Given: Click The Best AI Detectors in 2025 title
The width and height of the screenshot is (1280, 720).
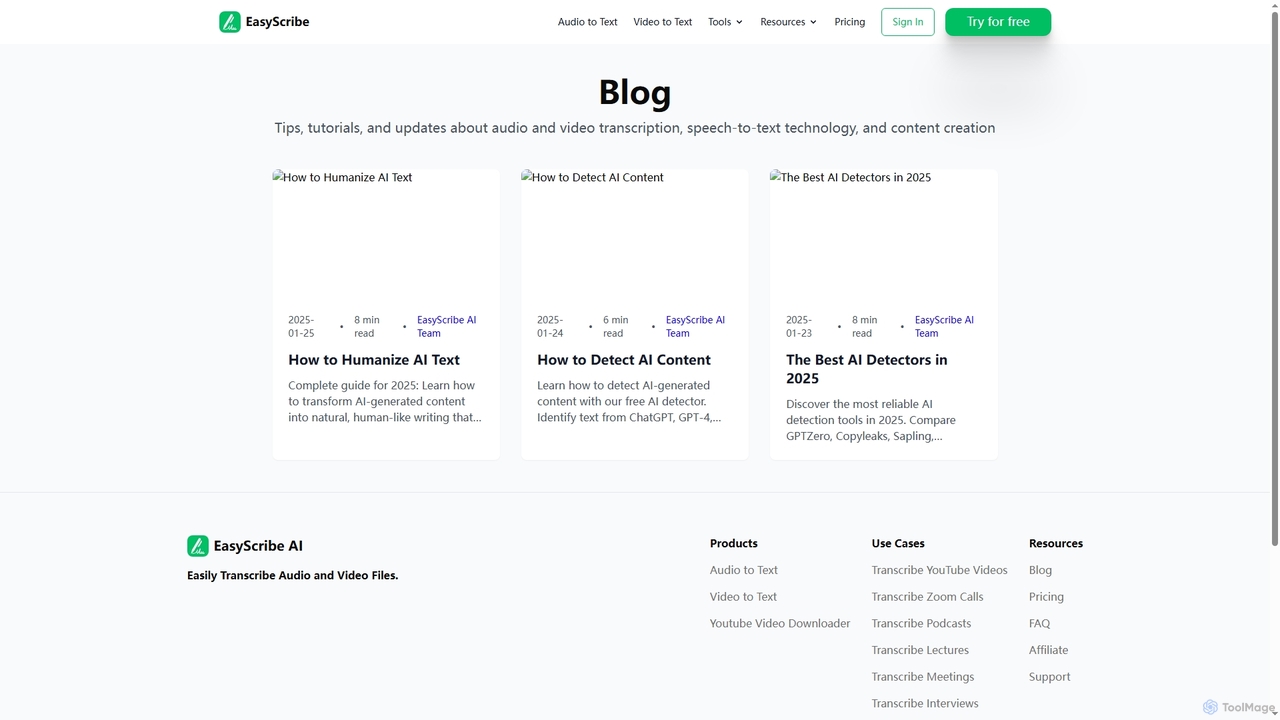Looking at the screenshot, I should tap(867, 369).
